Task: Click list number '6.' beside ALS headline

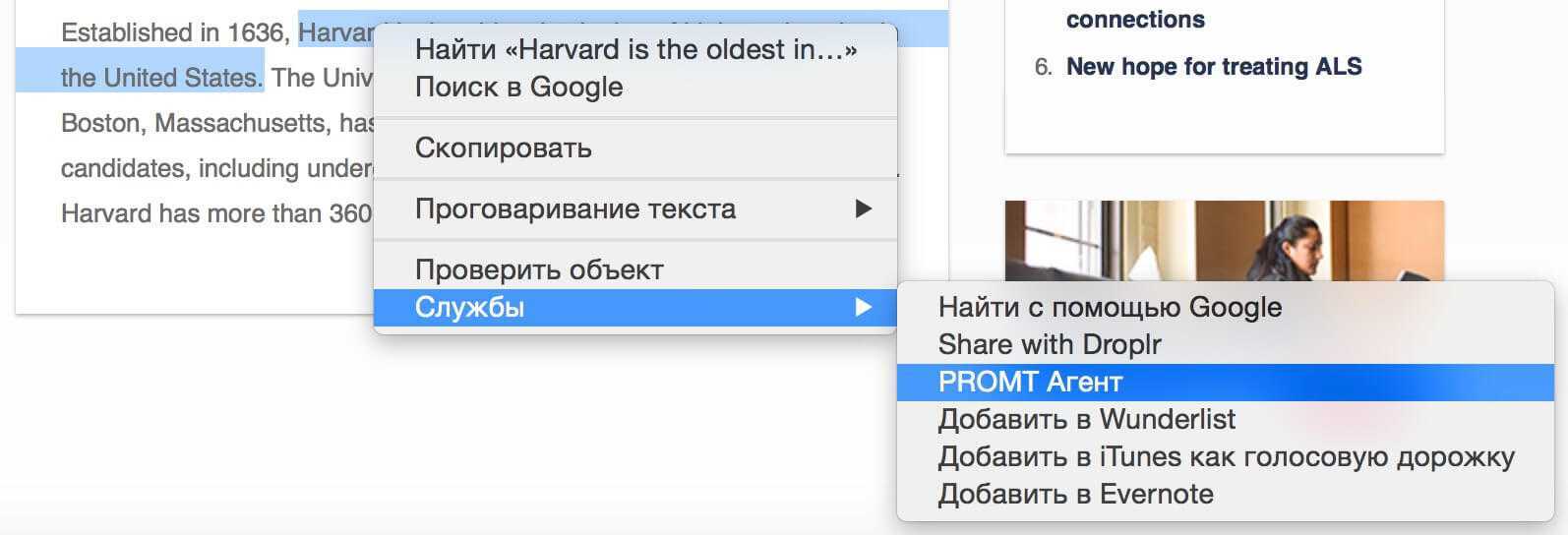Action: pyautogui.click(x=1044, y=67)
